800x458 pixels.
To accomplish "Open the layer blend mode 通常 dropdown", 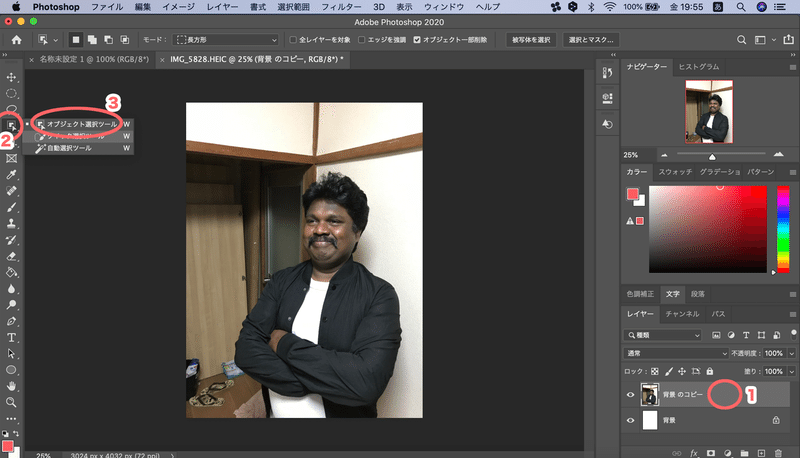I will [x=676, y=354].
